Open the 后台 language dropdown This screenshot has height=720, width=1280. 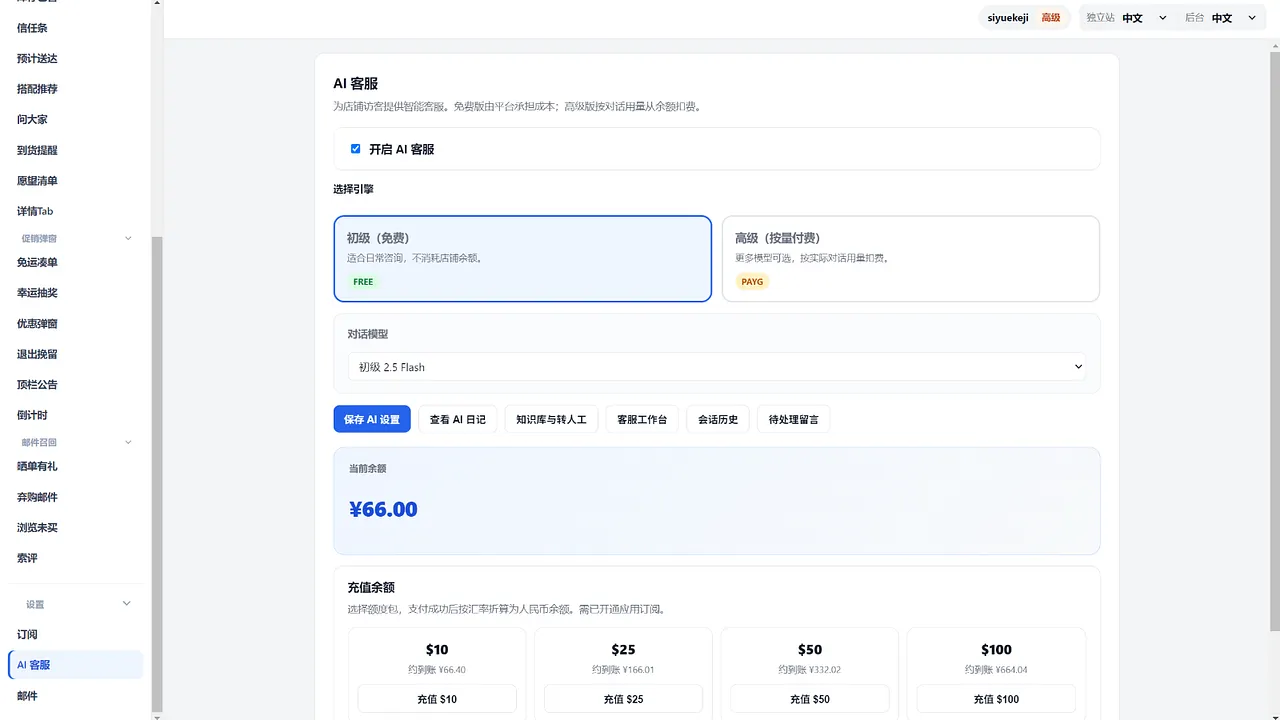click(x=1234, y=18)
